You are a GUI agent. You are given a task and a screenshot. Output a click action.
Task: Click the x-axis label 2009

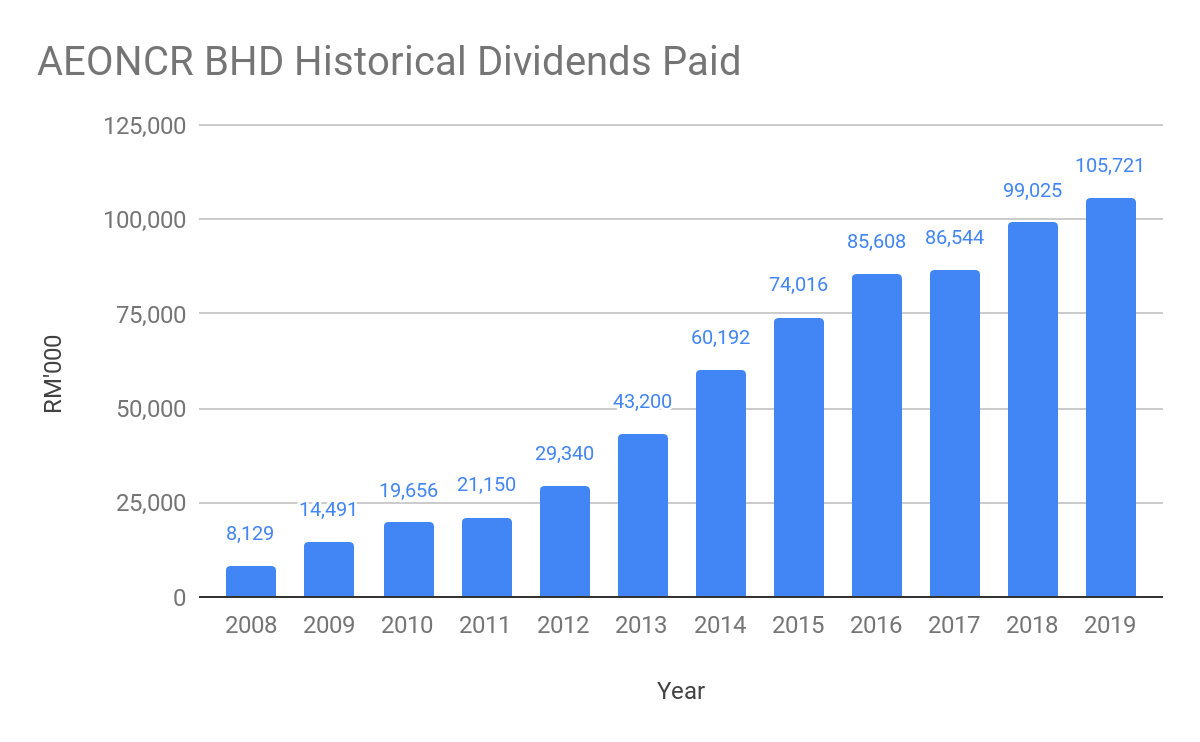tap(329, 626)
